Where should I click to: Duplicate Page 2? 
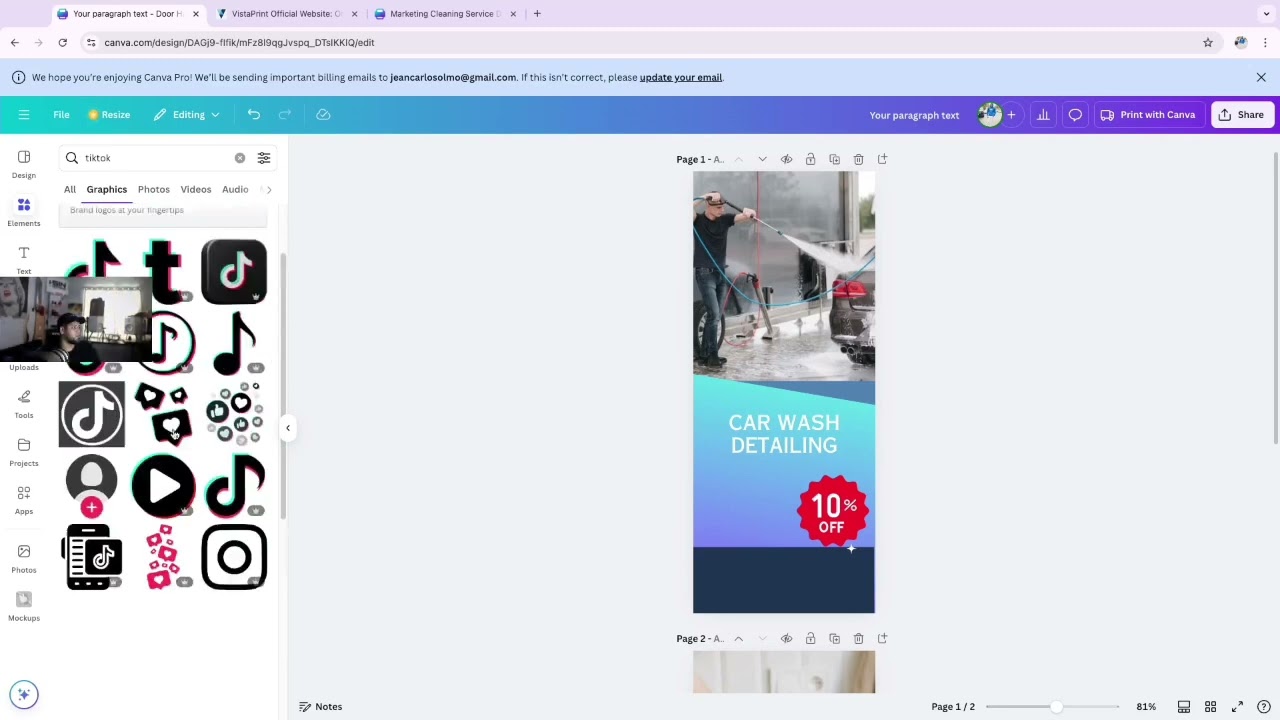834,638
